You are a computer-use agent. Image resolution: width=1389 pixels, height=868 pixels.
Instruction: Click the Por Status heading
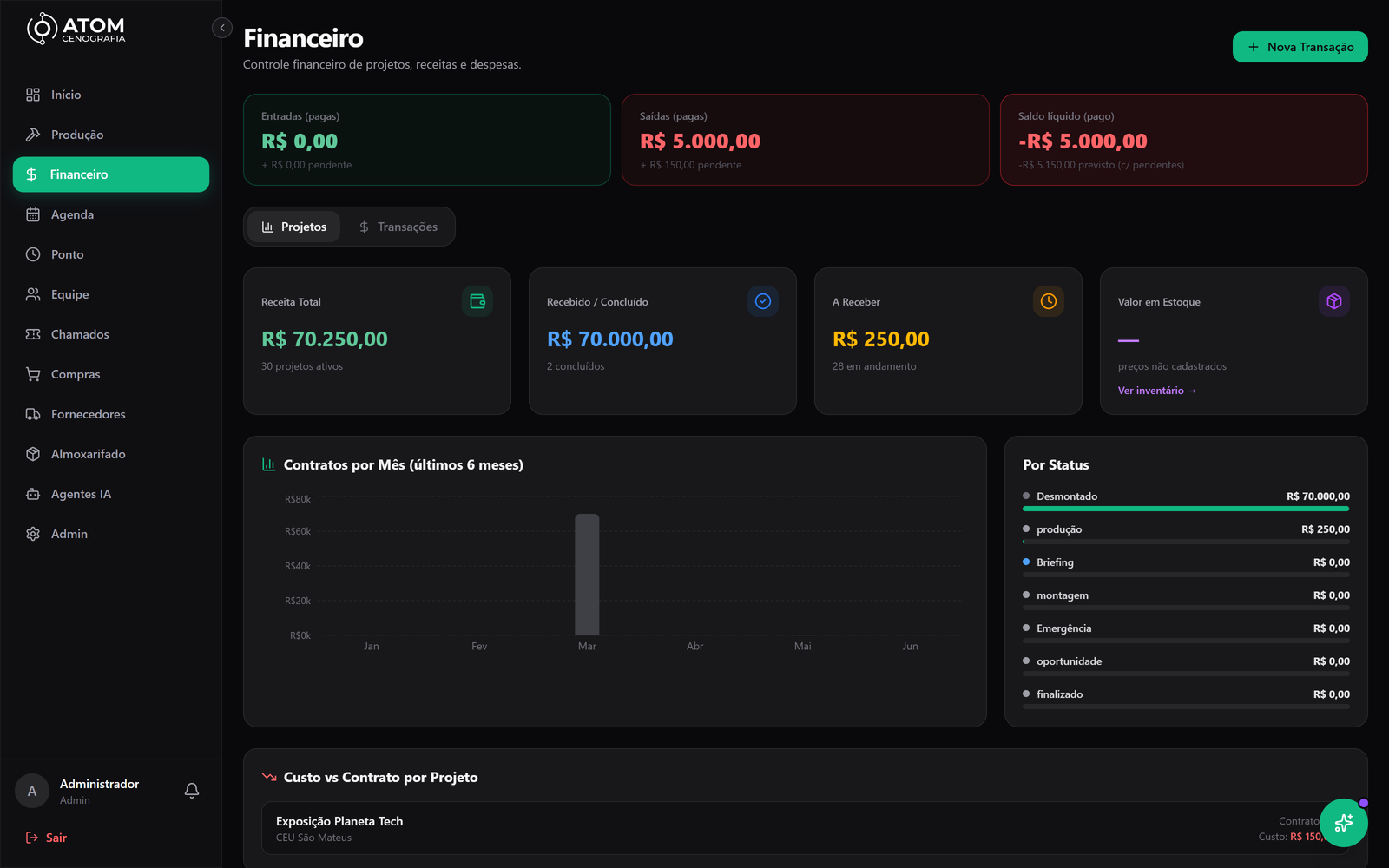(1056, 464)
